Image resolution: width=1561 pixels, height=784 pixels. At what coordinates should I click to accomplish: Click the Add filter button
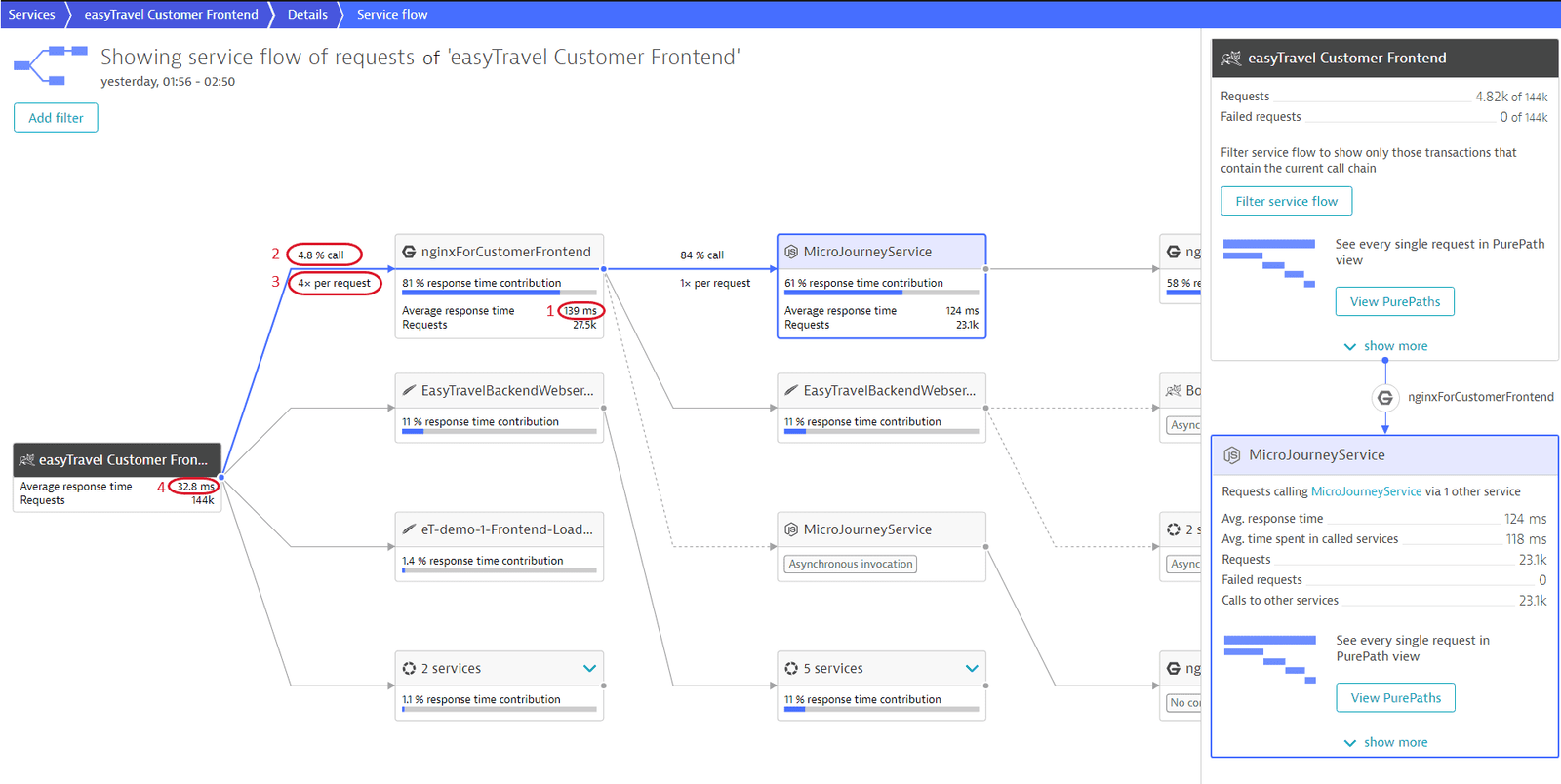[x=56, y=118]
